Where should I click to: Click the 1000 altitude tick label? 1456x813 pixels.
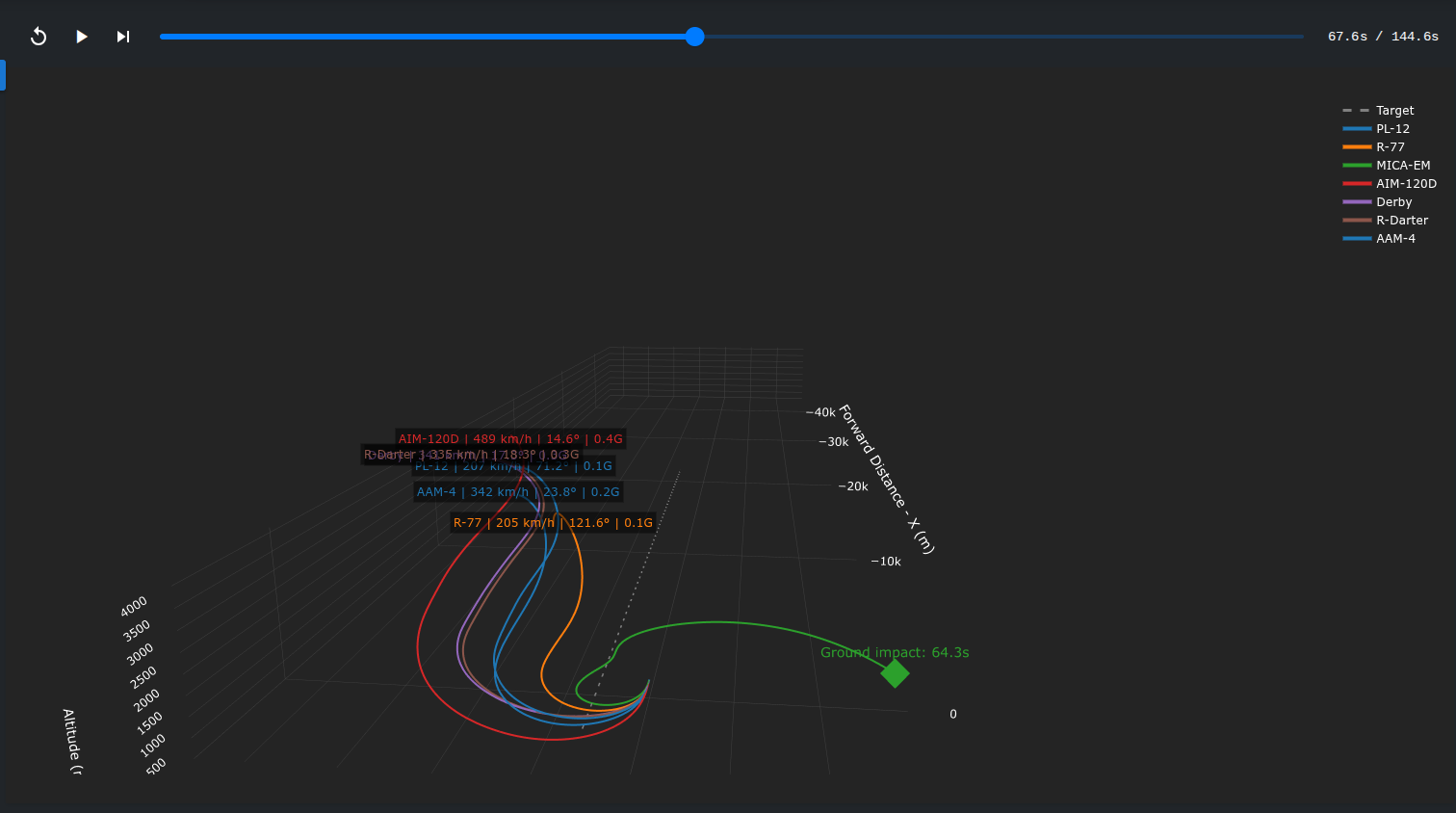(x=153, y=745)
